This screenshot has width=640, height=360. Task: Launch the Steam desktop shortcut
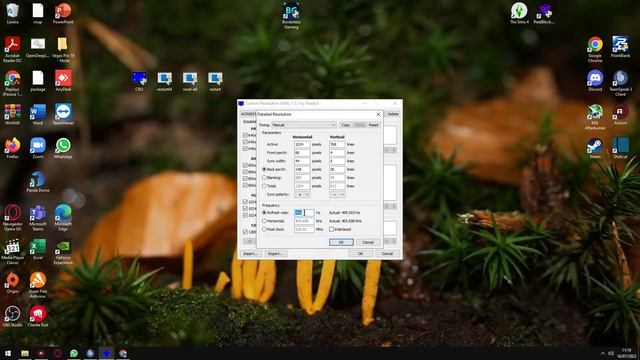point(595,148)
